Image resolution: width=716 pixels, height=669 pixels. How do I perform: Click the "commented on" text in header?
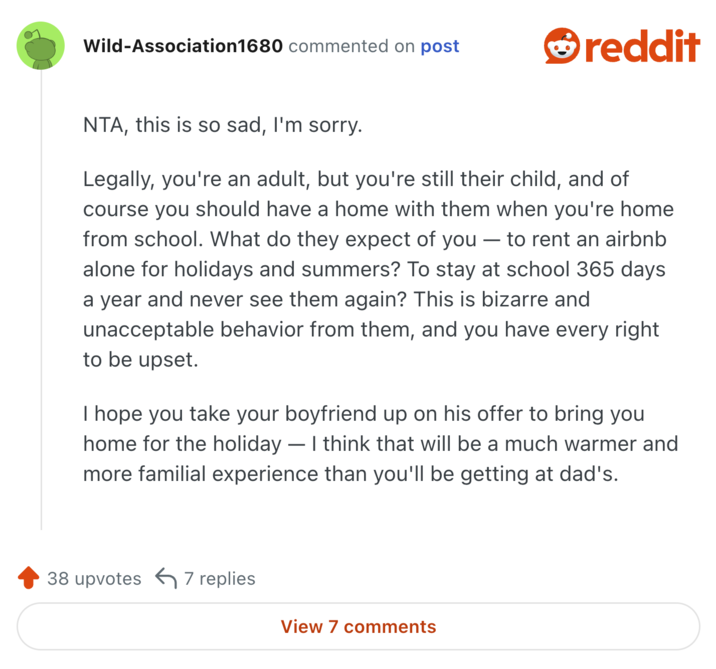pos(351,46)
